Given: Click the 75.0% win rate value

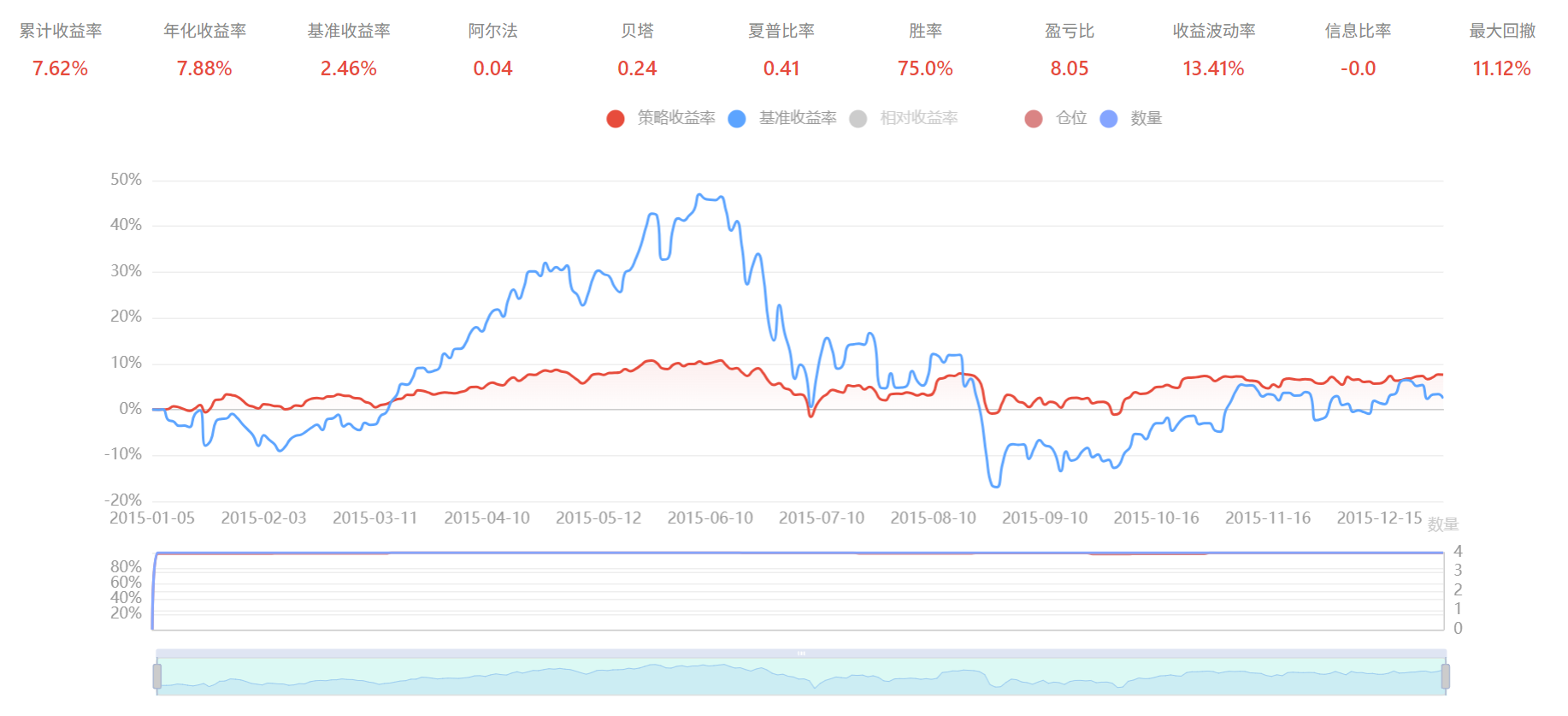Looking at the screenshot, I should 925,68.
